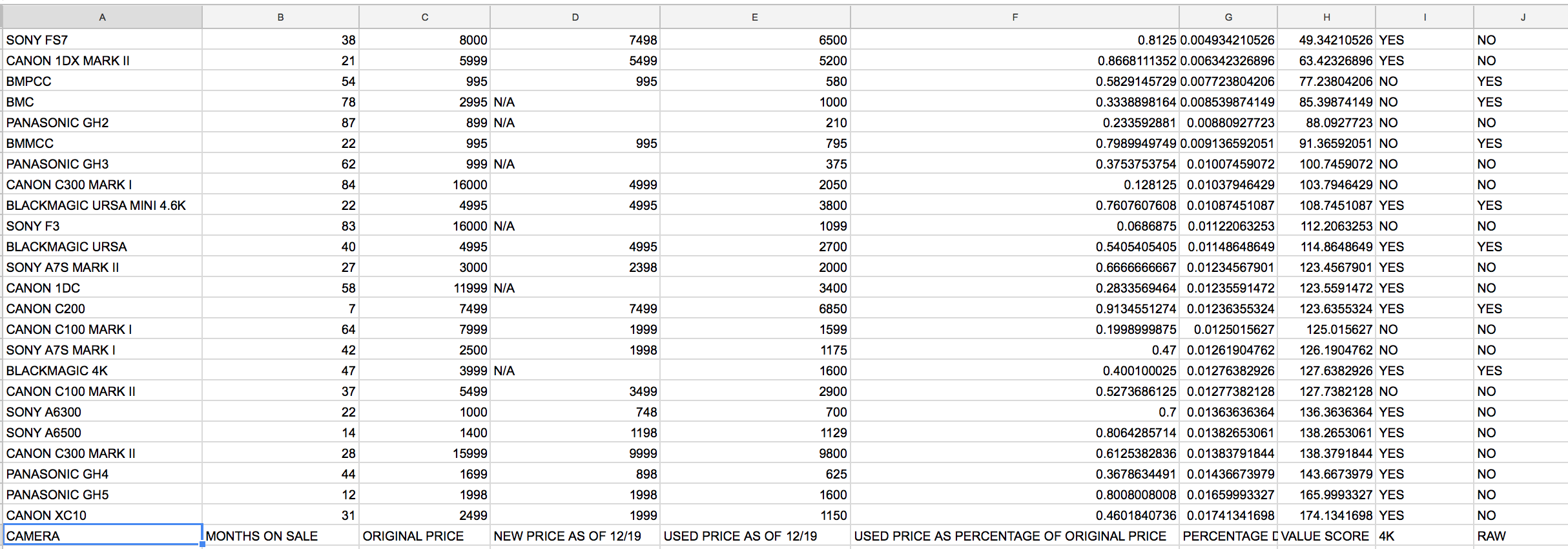This screenshot has width=1568, height=549.
Task: Select the BMPCC cell
Action: tap(102, 81)
